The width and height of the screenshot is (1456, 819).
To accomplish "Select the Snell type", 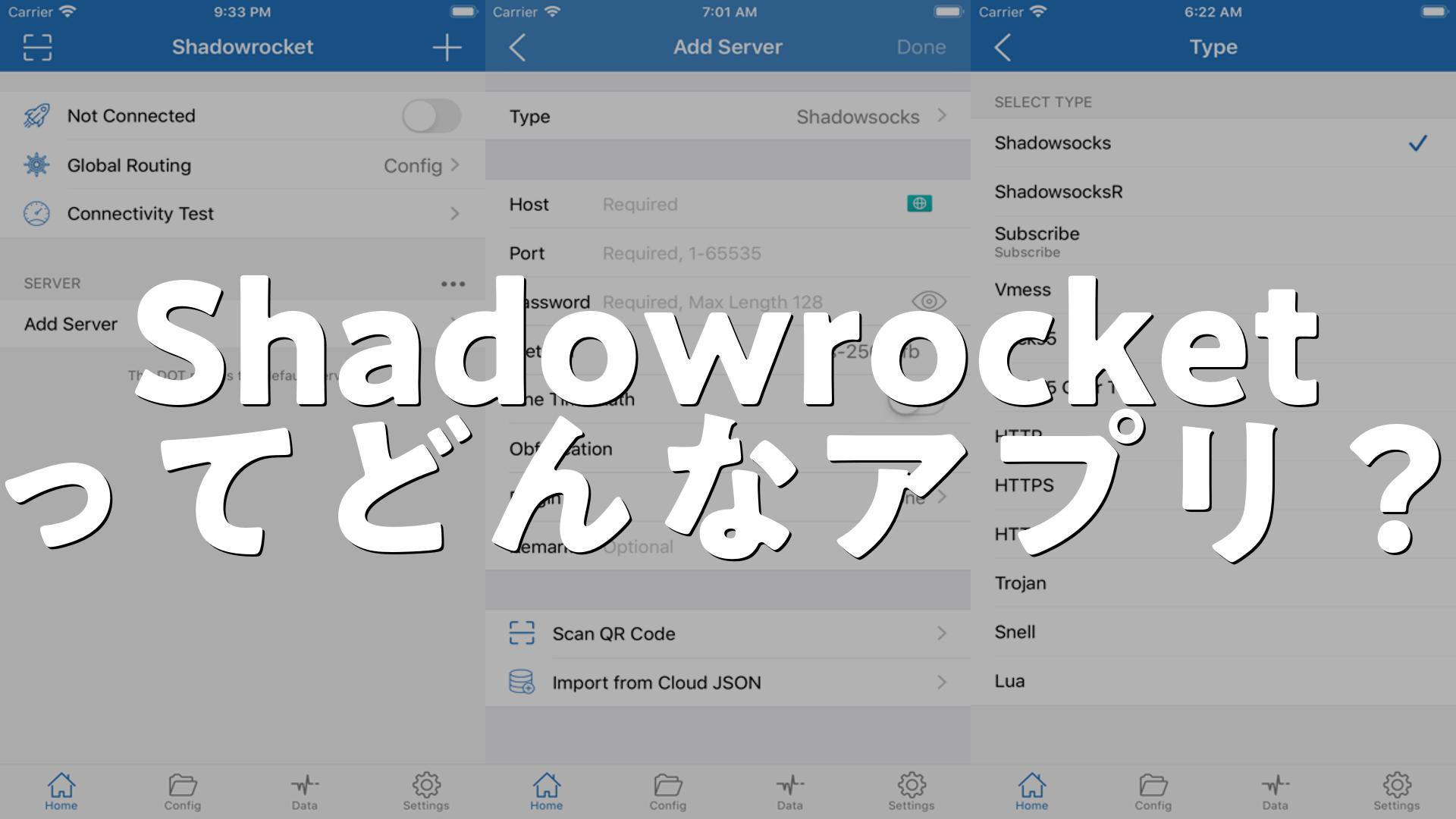I will (1213, 632).
